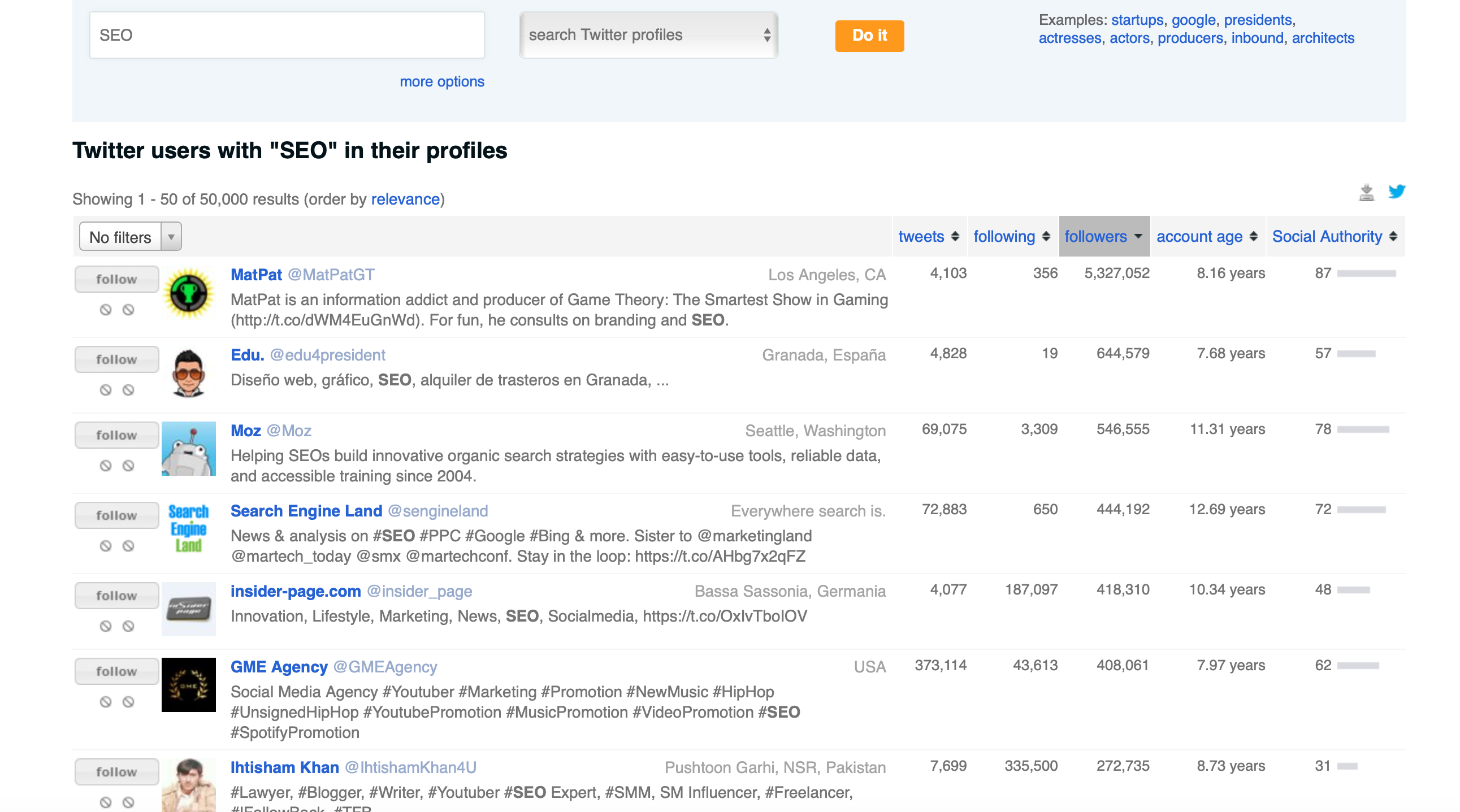Toggle follow for GME Agency
1460x812 pixels.
pos(116,671)
